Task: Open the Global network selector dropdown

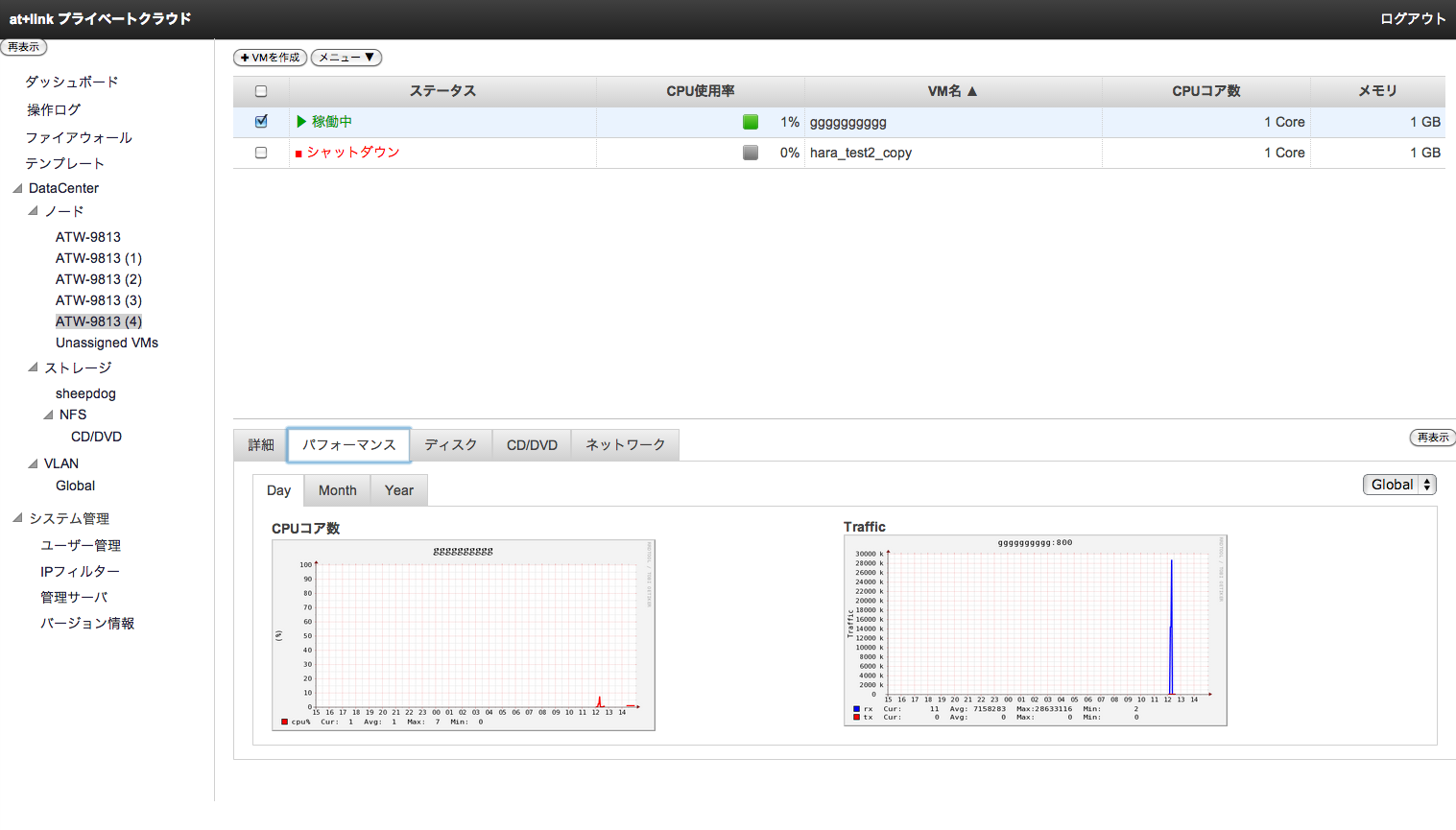Action: [x=1398, y=485]
